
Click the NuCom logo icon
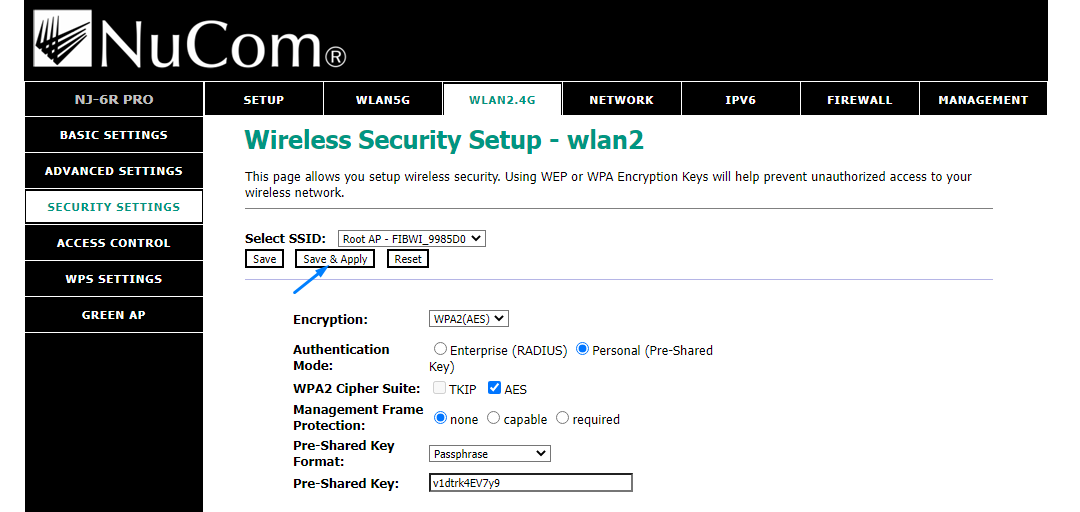(62, 39)
